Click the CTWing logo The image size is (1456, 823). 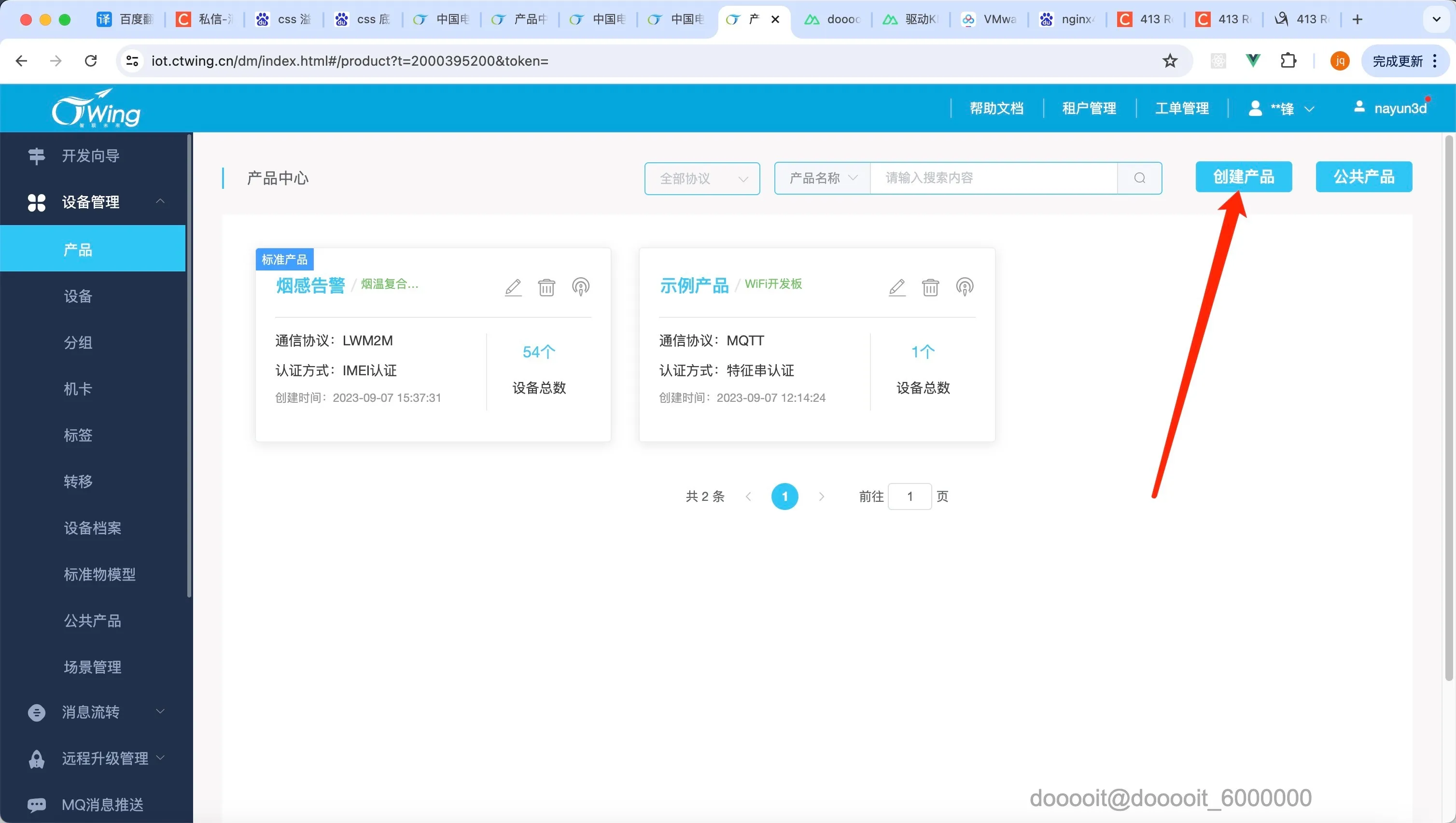[x=97, y=108]
